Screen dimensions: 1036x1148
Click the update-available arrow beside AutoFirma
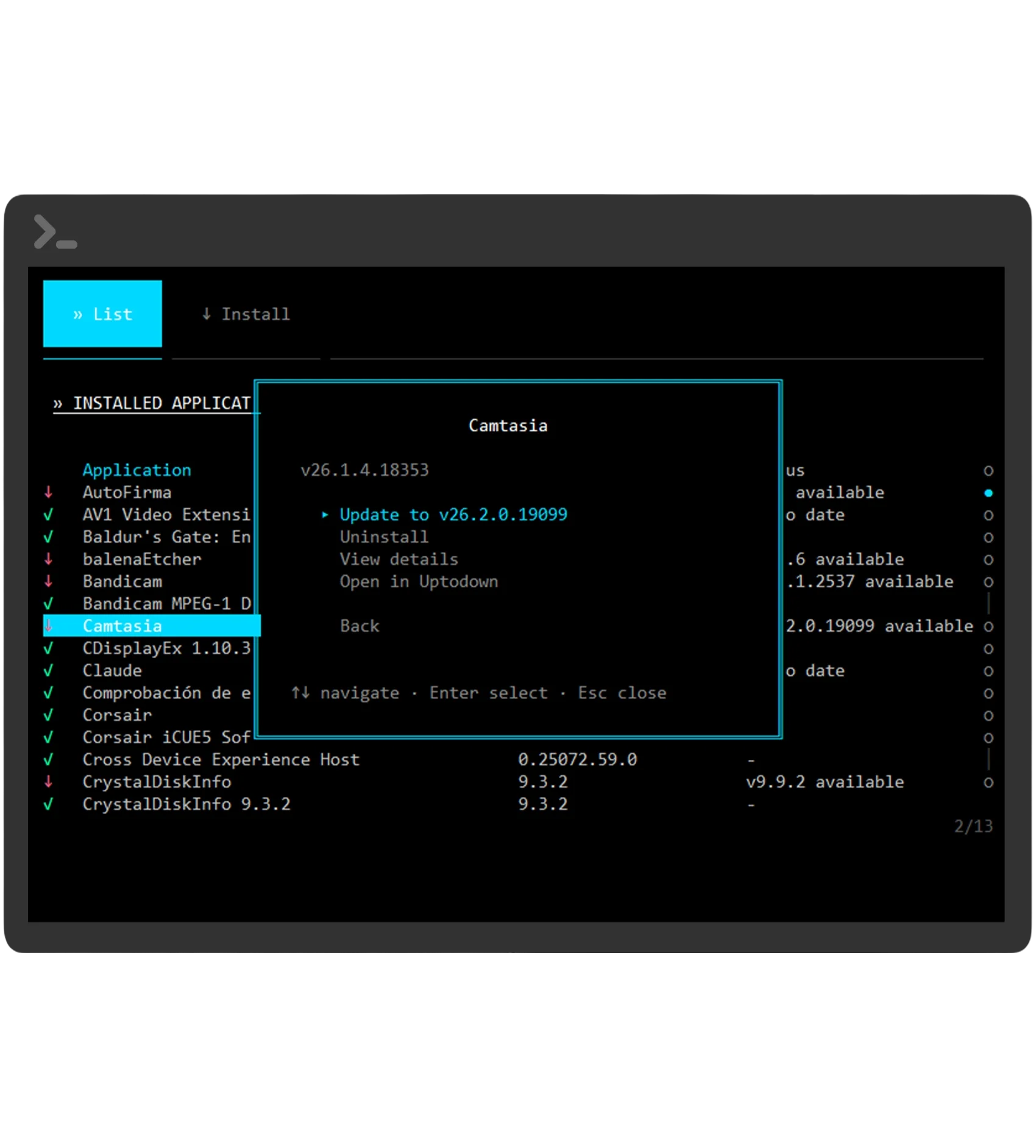click(49, 492)
